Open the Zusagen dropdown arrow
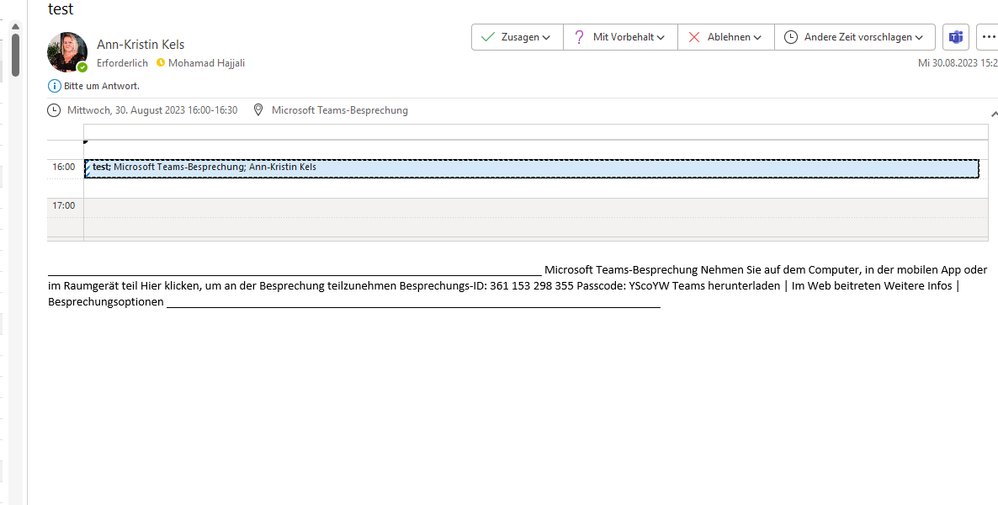This screenshot has width=998, height=505. pos(546,38)
